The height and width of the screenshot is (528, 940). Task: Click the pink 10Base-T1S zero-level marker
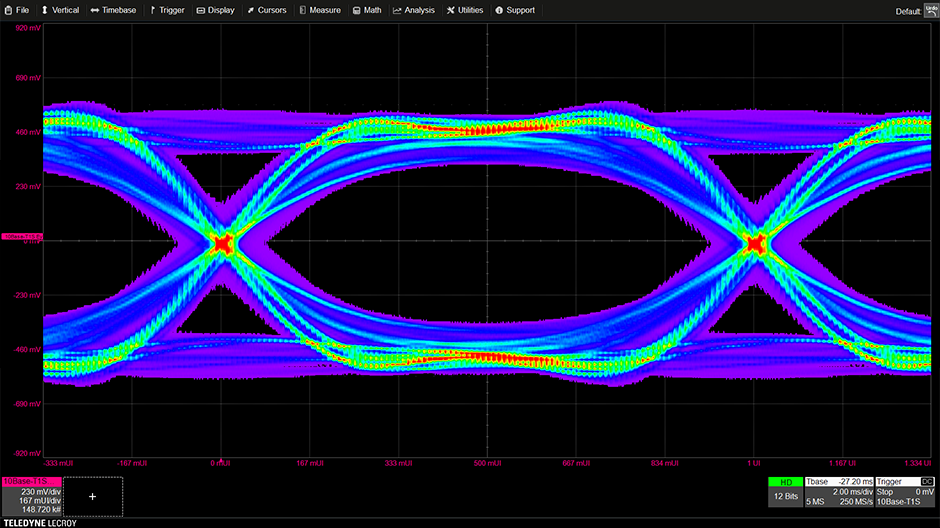tap(20, 237)
